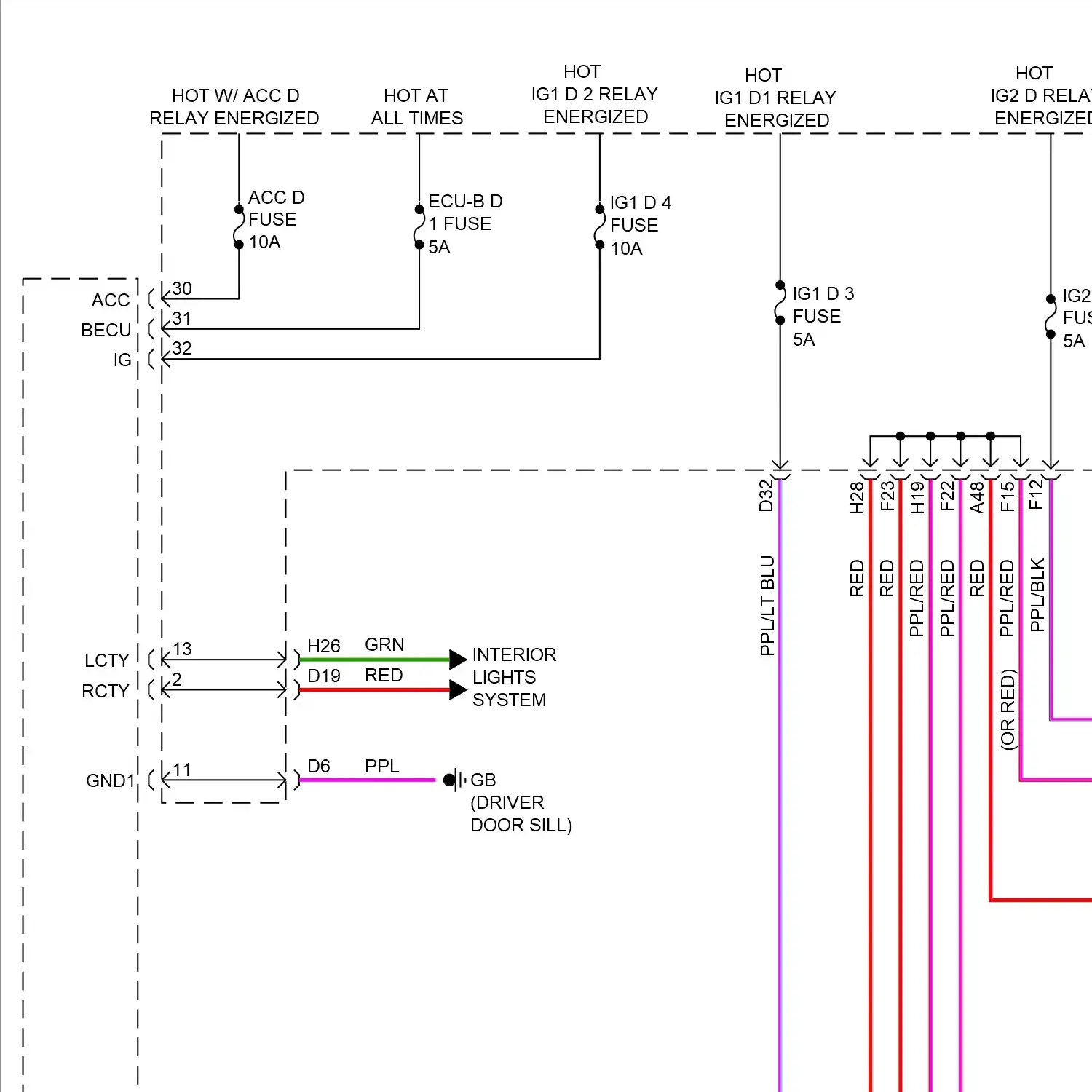Click connector label H28

(x=857, y=497)
